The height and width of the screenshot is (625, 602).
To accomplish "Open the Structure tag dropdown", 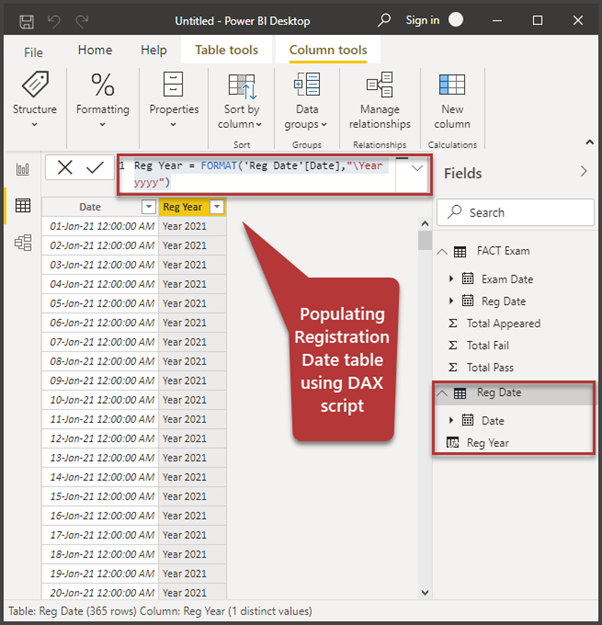I will pyautogui.click(x=35, y=100).
